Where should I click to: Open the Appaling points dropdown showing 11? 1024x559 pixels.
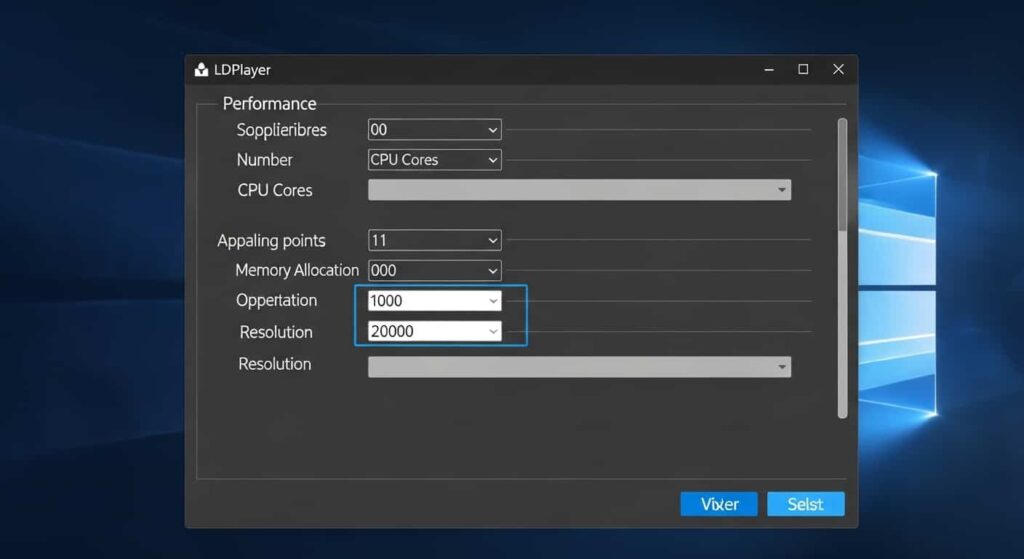434,240
